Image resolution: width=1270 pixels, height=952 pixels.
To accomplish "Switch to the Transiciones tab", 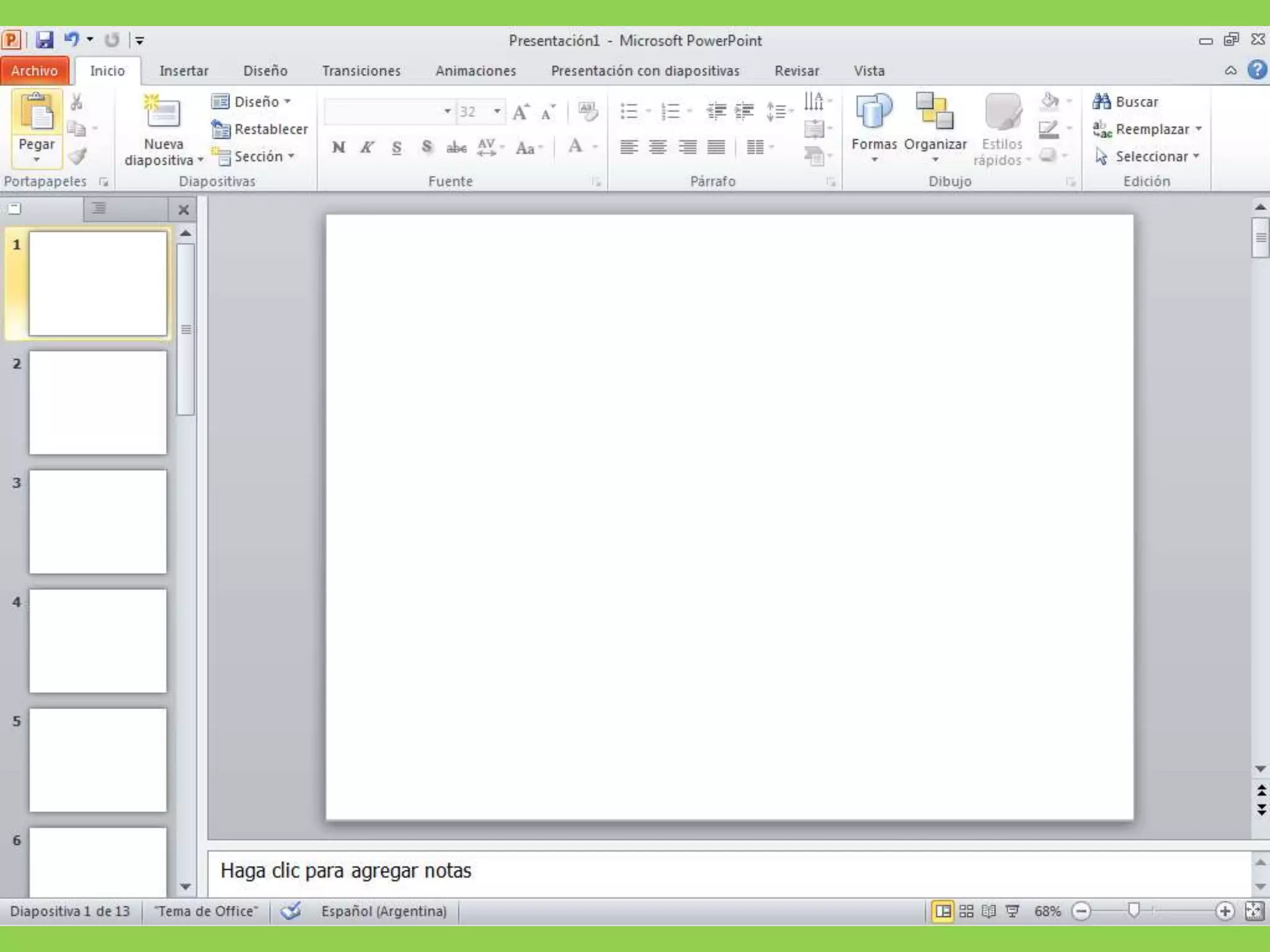I will click(x=361, y=71).
